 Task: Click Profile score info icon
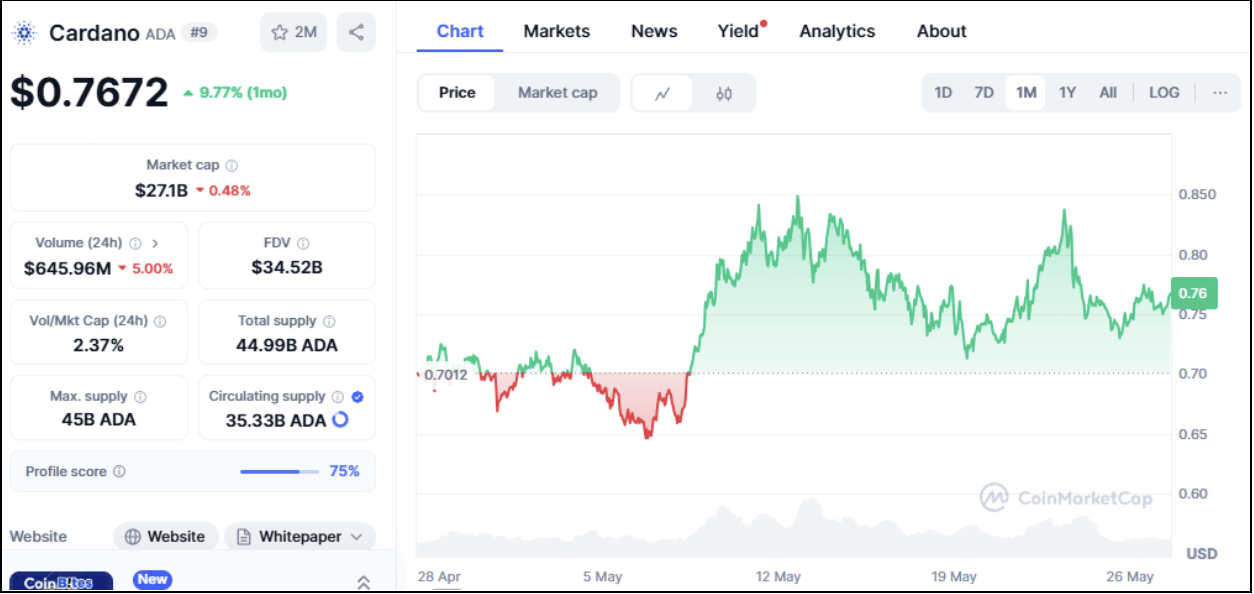click(x=119, y=471)
